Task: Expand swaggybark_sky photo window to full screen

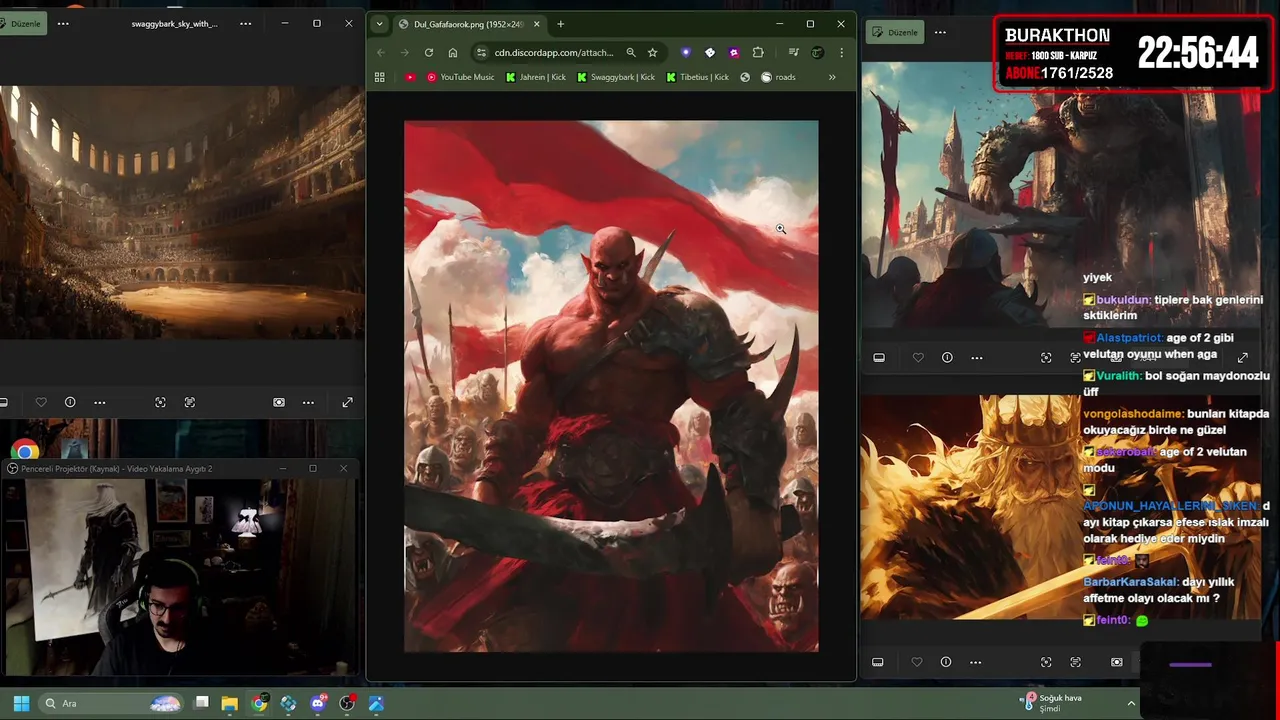Action: click(x=347, y=402)
